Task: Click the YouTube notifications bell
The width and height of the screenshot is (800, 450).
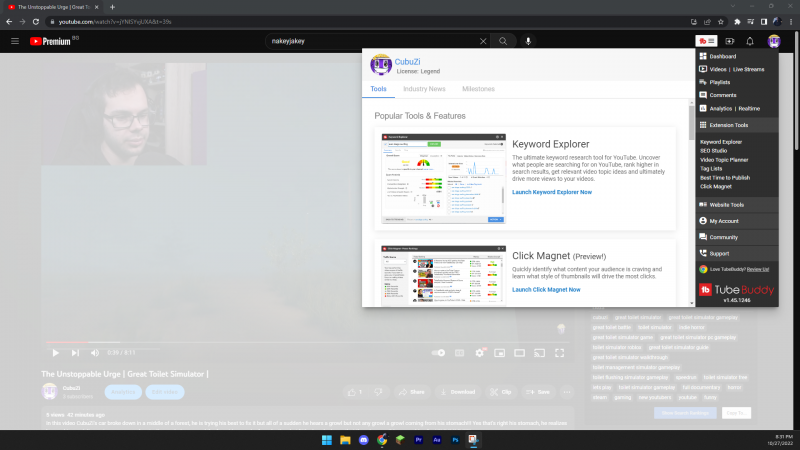Action: pos(750,41)
